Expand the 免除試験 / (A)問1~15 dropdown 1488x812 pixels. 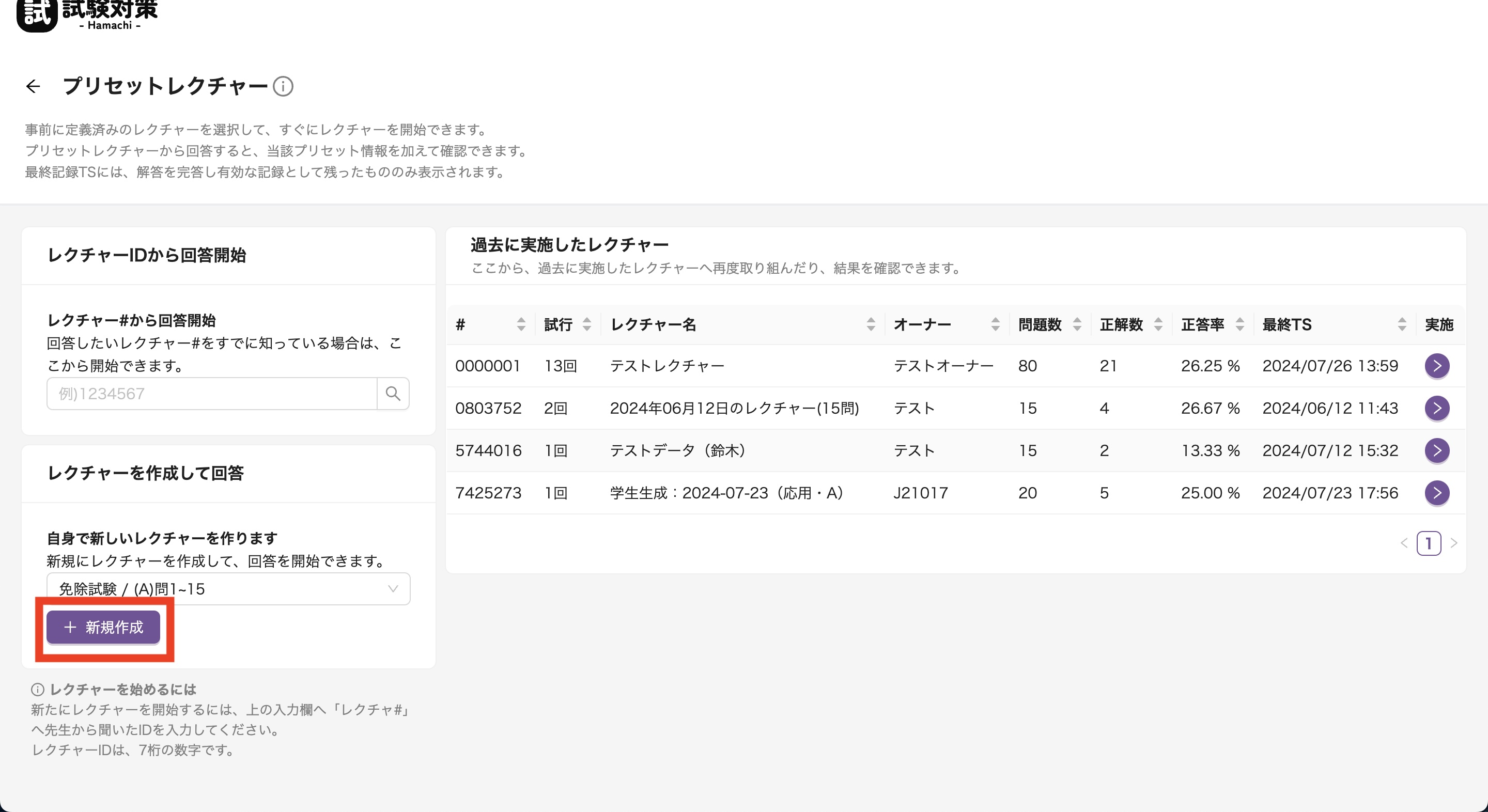tap(228, 589)
